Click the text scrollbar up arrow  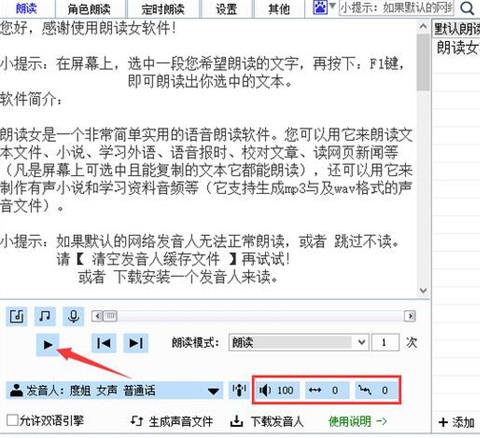coord(423,27)
